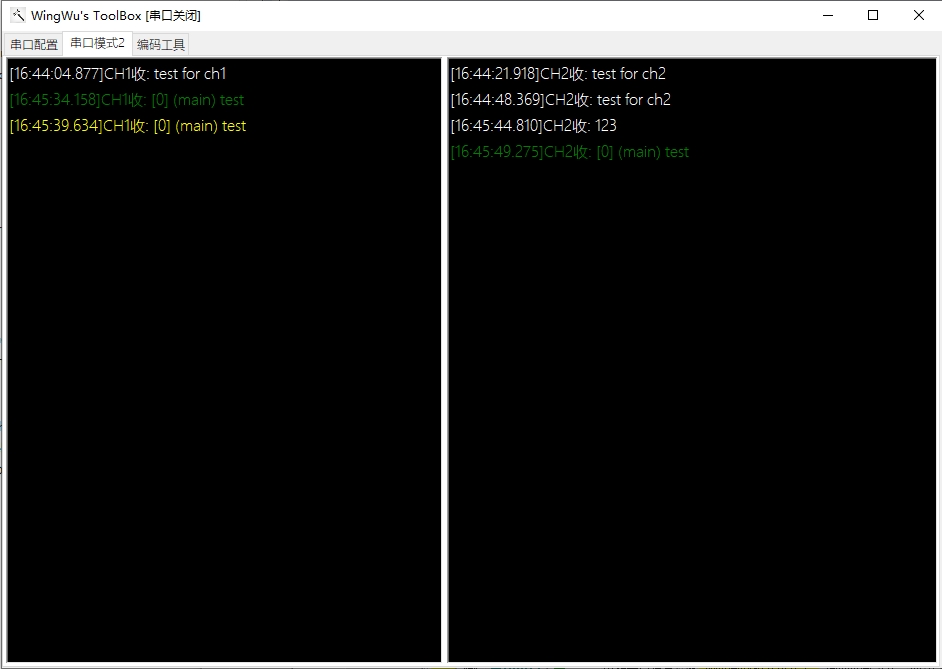Screen dimensions: 942x669
Task: Click the title text 'WingWu's ToolBox [串口关闭]'
Action: 116,15
